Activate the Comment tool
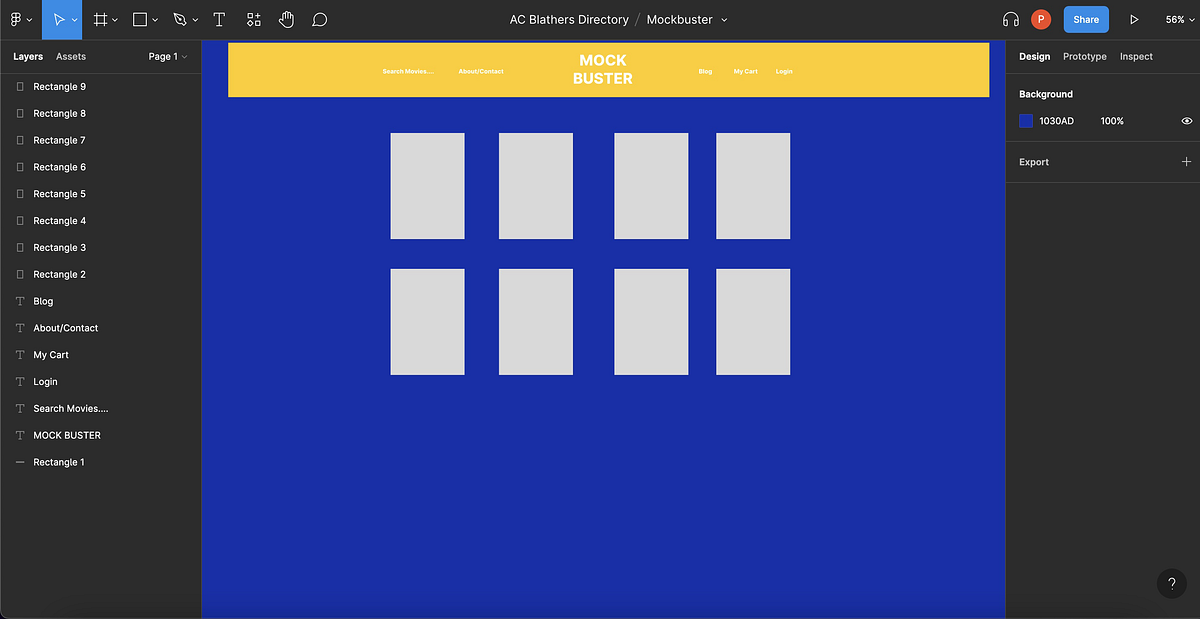This screenshot has width=1200, height=619. pyautogui.click(x=319, y=19)
